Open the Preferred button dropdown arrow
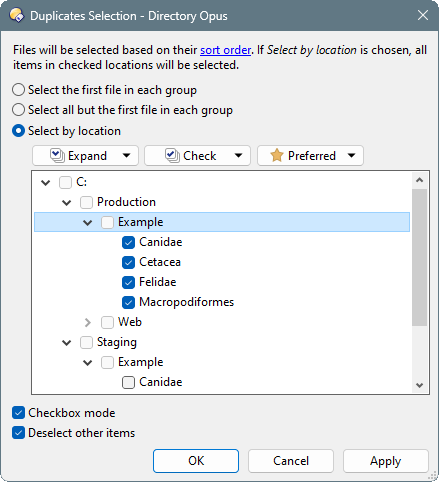Viewport: 439px width, 482px height. pyautogui.click(x=351, y=155)
